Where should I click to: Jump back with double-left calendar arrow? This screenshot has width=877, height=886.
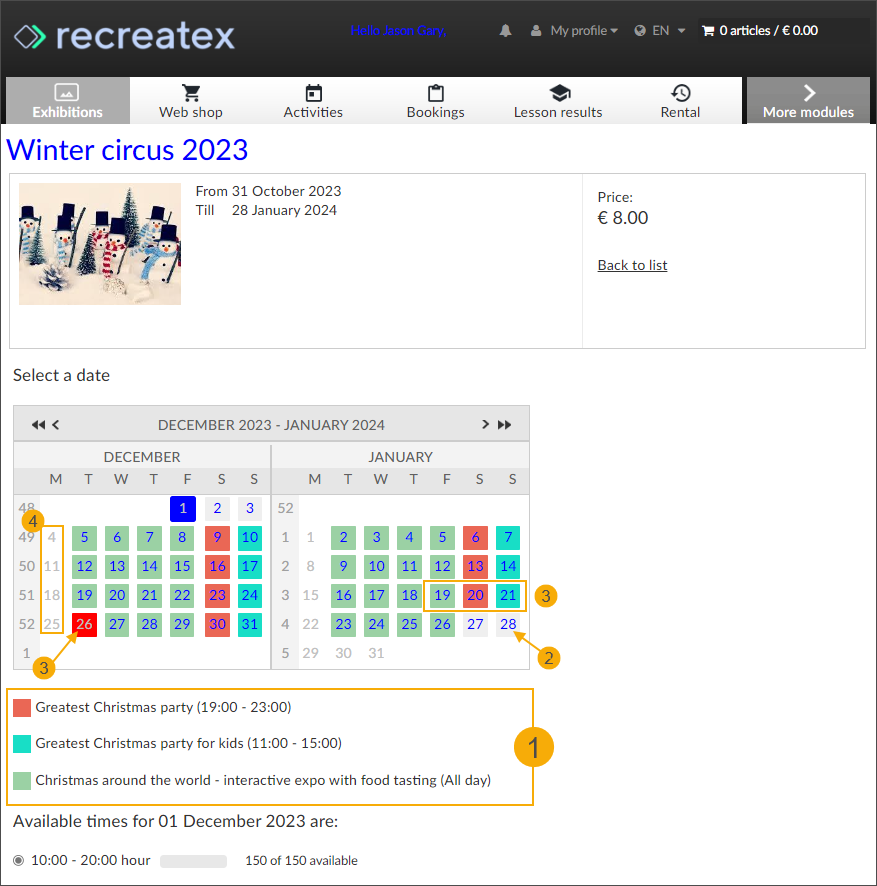[x=38, y=424]
